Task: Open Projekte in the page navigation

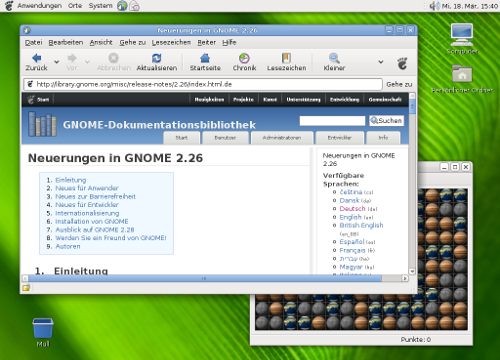Action: pyautogui.click(x=243, y=99)
